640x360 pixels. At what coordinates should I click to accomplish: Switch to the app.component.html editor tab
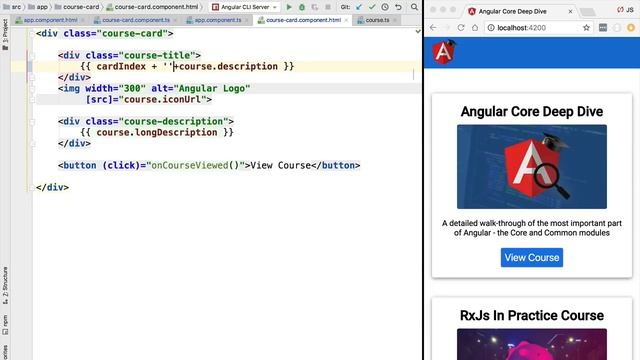50,20
